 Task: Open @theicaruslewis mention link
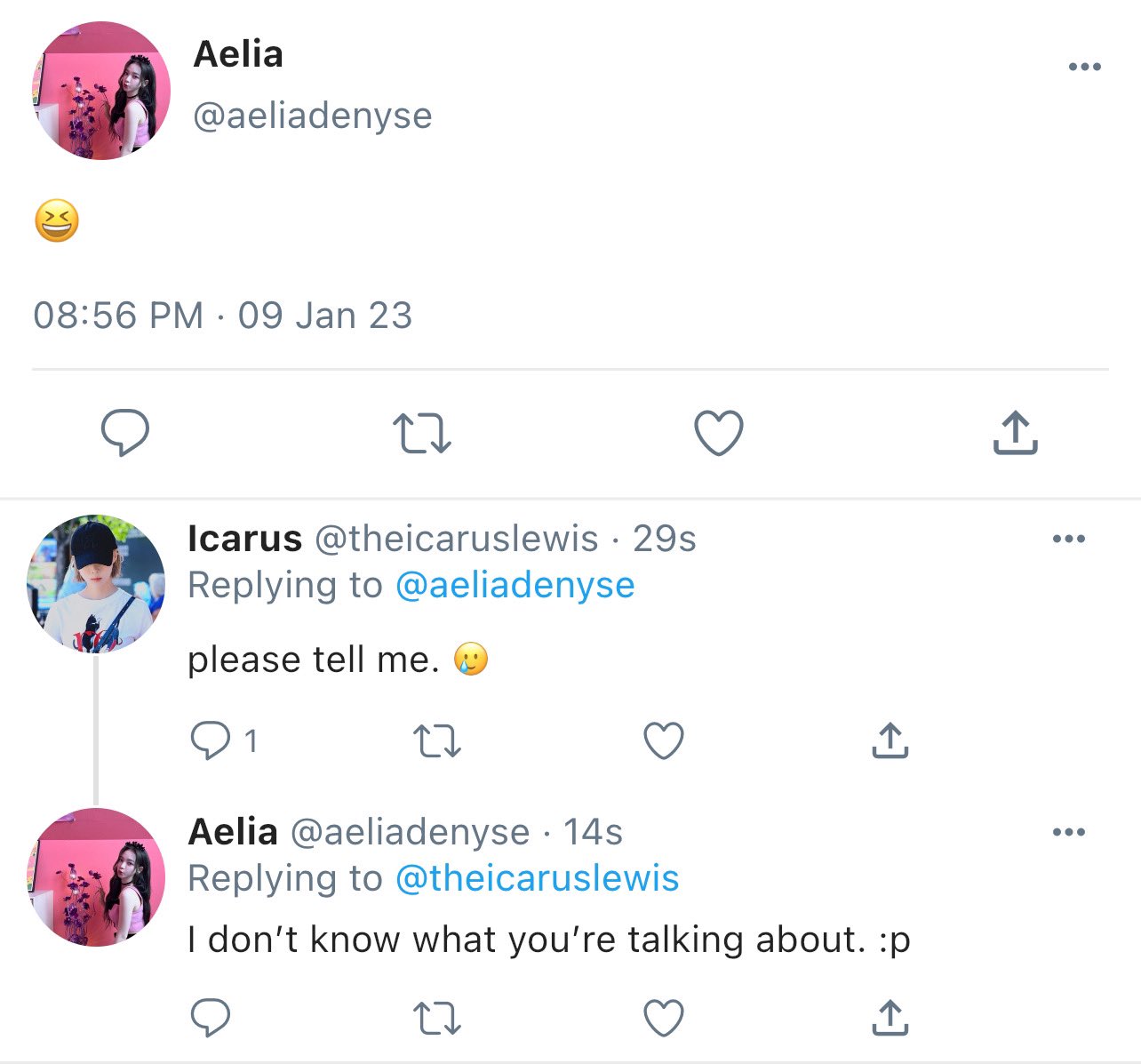(537, 878)
